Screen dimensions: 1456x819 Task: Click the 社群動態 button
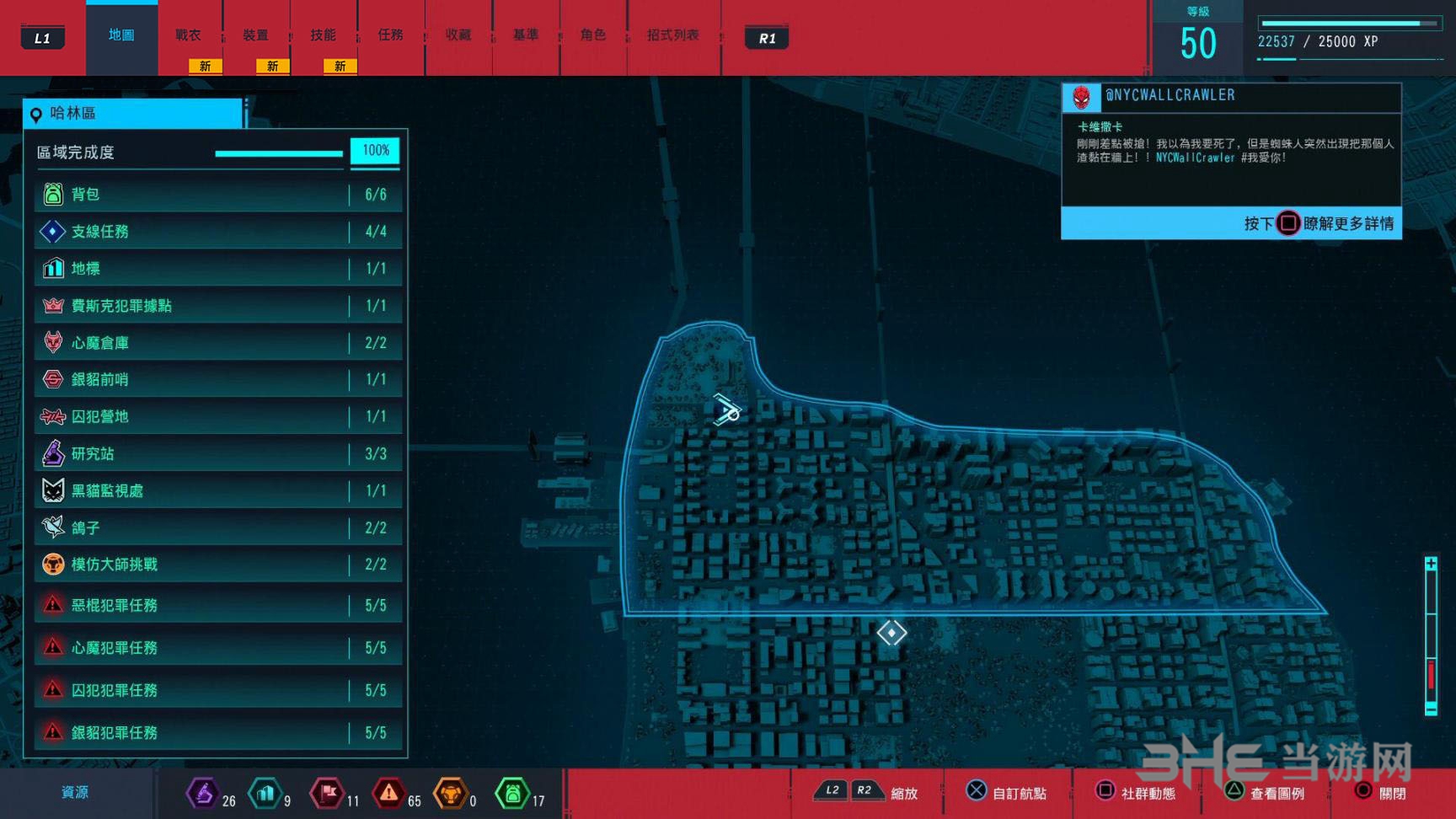[x=1135, y=793]
